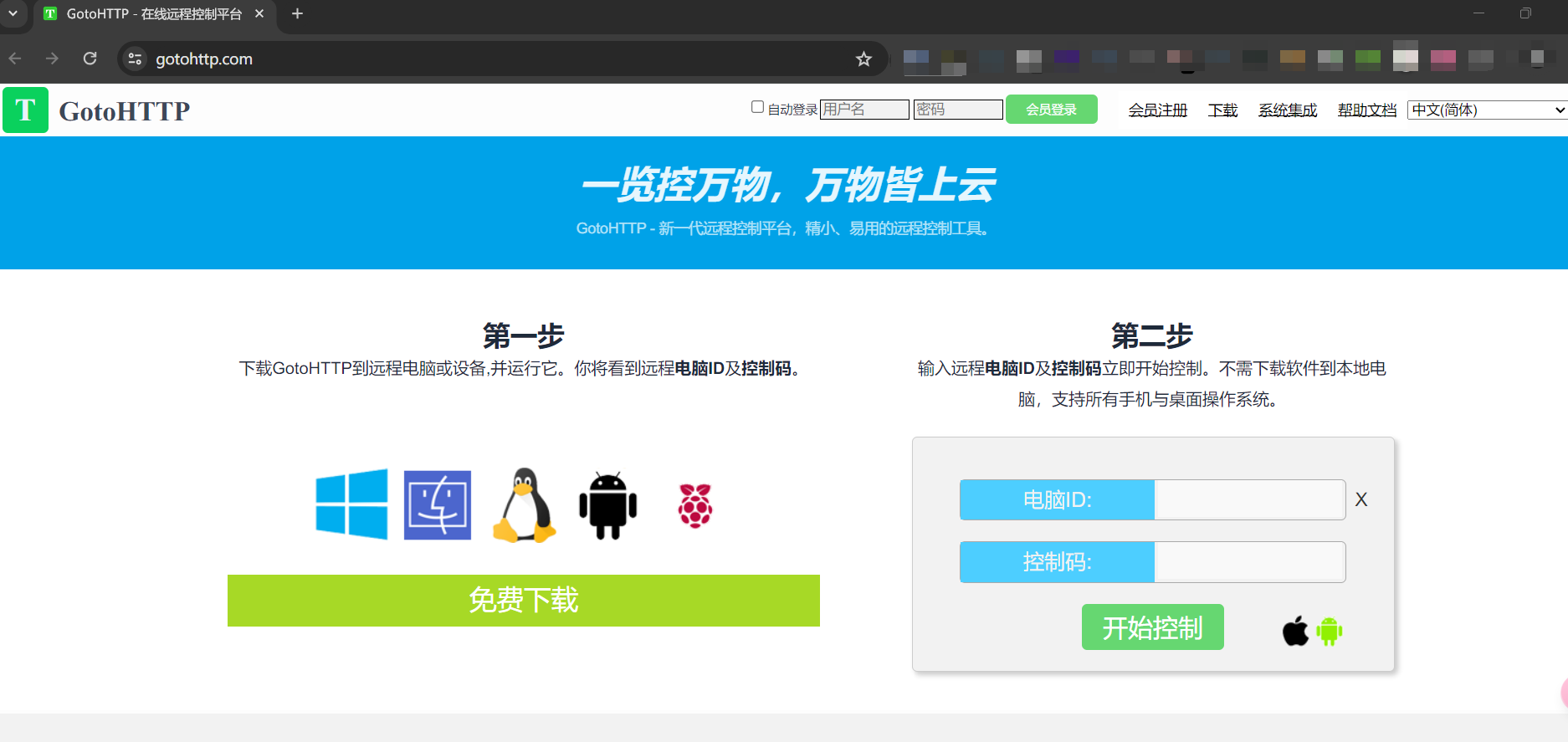Click the GotoHTTP site title text

pyautogui.click(x=125, y=111)
